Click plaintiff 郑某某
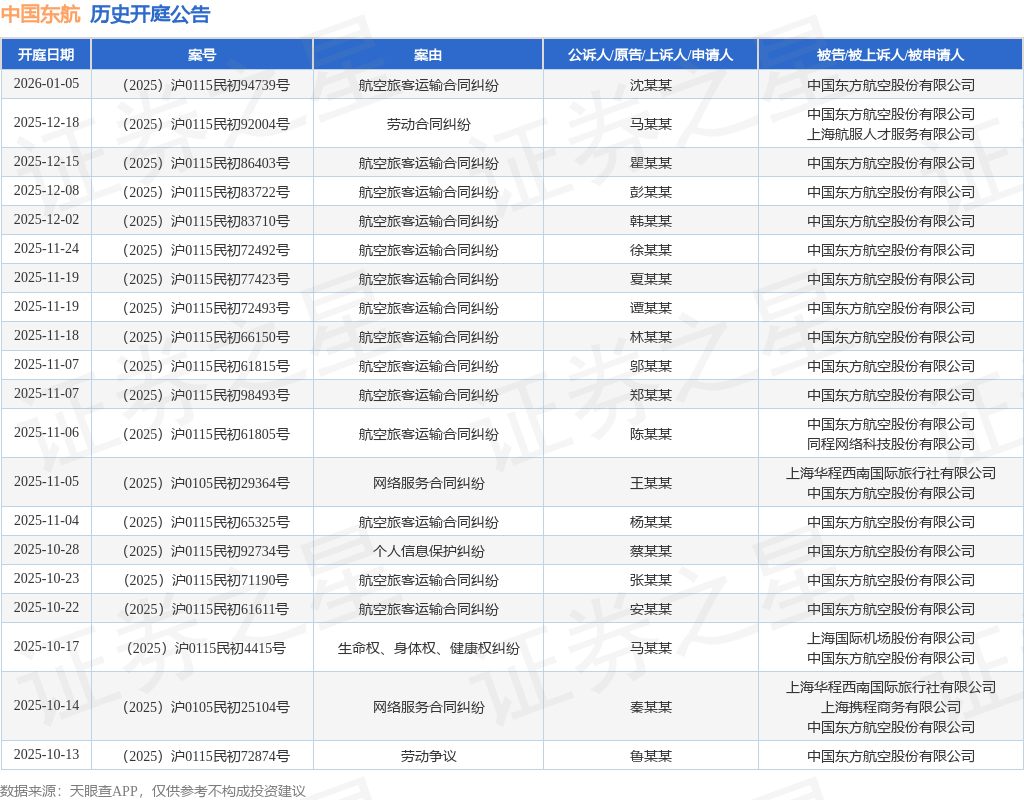Image resolution: width=1024 pixels, height=800 pixels. pyautogui.click(x=650, y=395)
